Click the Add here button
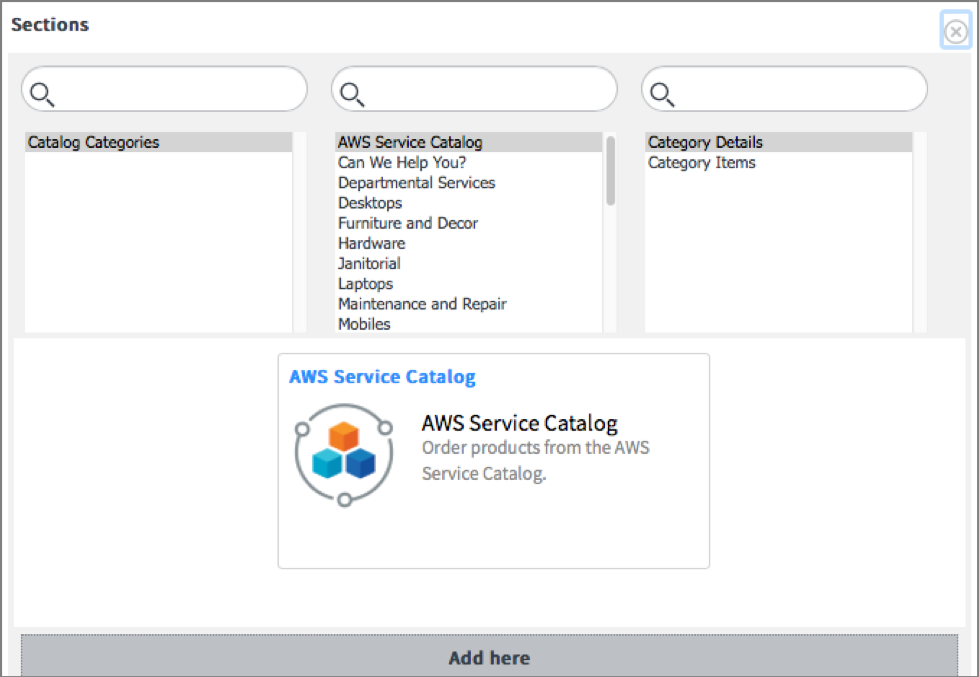 click(490, 656)
